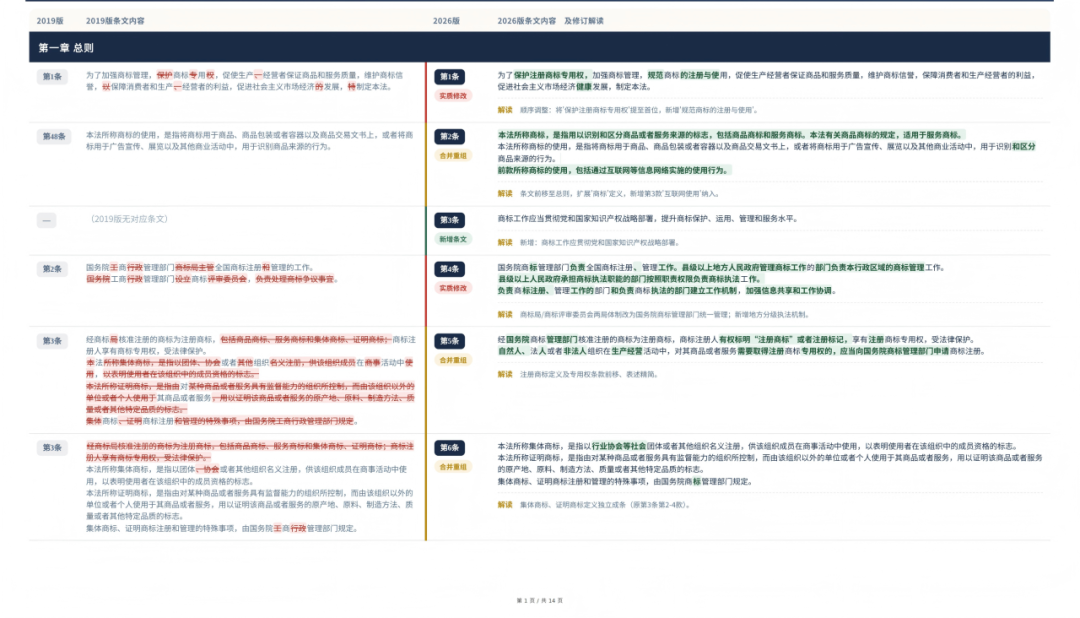This screenshot has height=618, width=1080.
Task: Select the "合并重组" tag under "第6条"
Action: coord(453,467)
